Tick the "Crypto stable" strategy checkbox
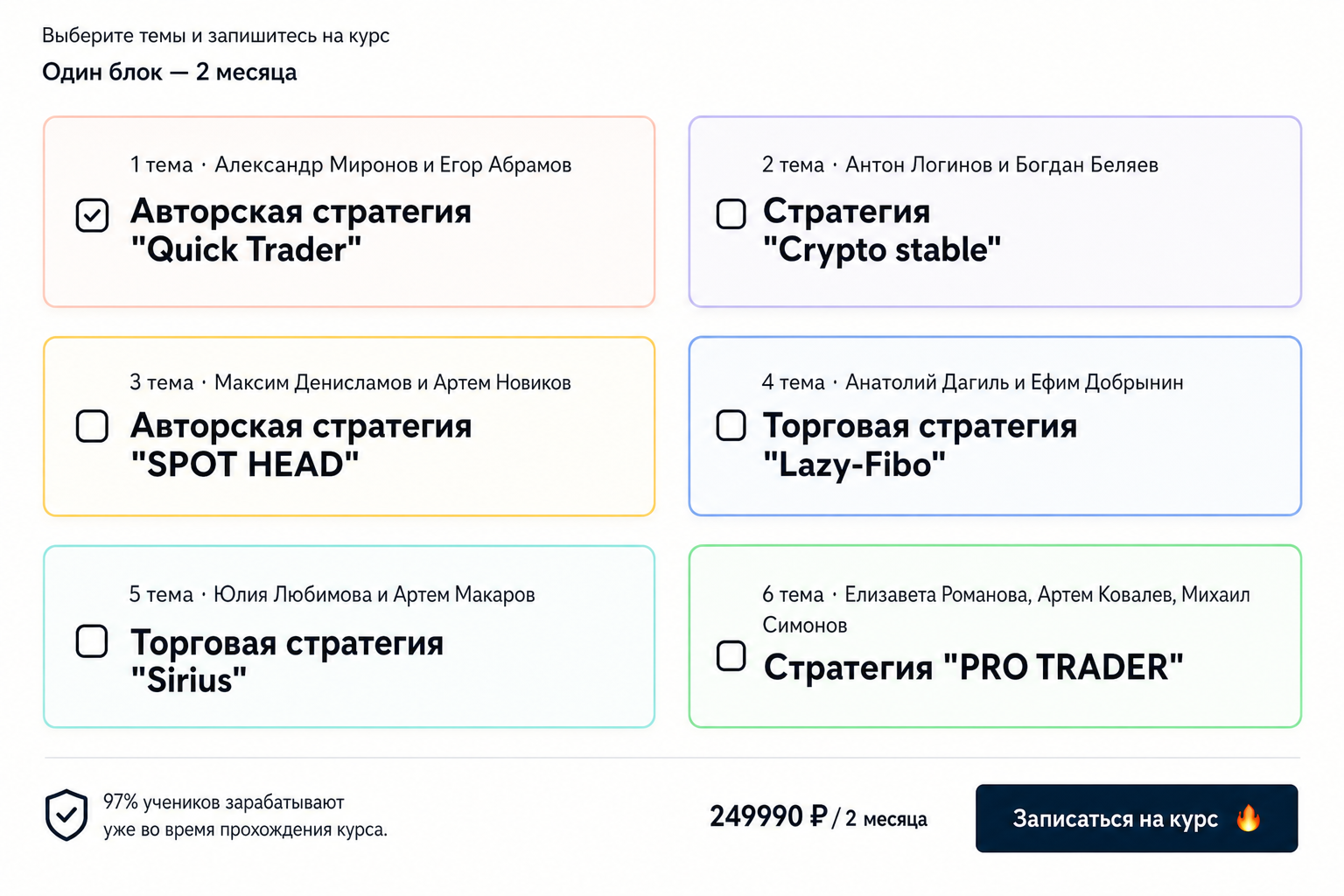This screenshot has height=896, width=1344. click(x=731, y=213)
